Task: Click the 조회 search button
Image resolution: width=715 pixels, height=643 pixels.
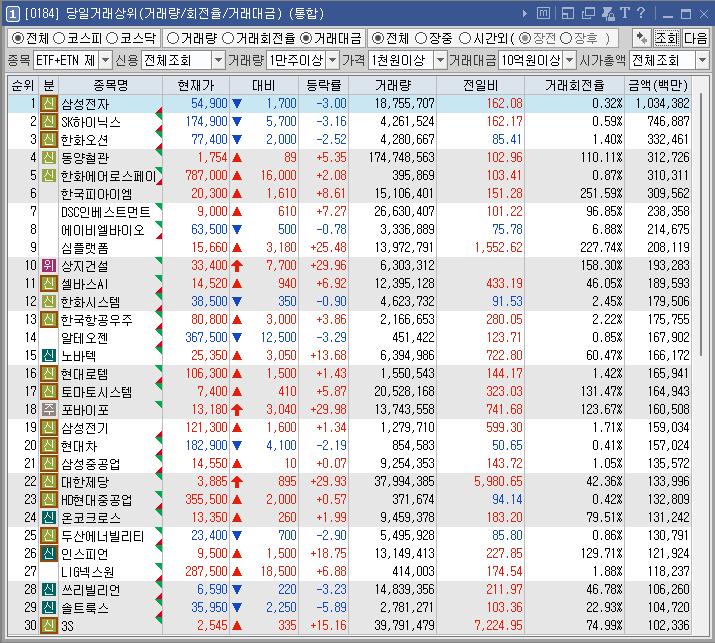Action: pyautogui.click(x=667, y=38)
